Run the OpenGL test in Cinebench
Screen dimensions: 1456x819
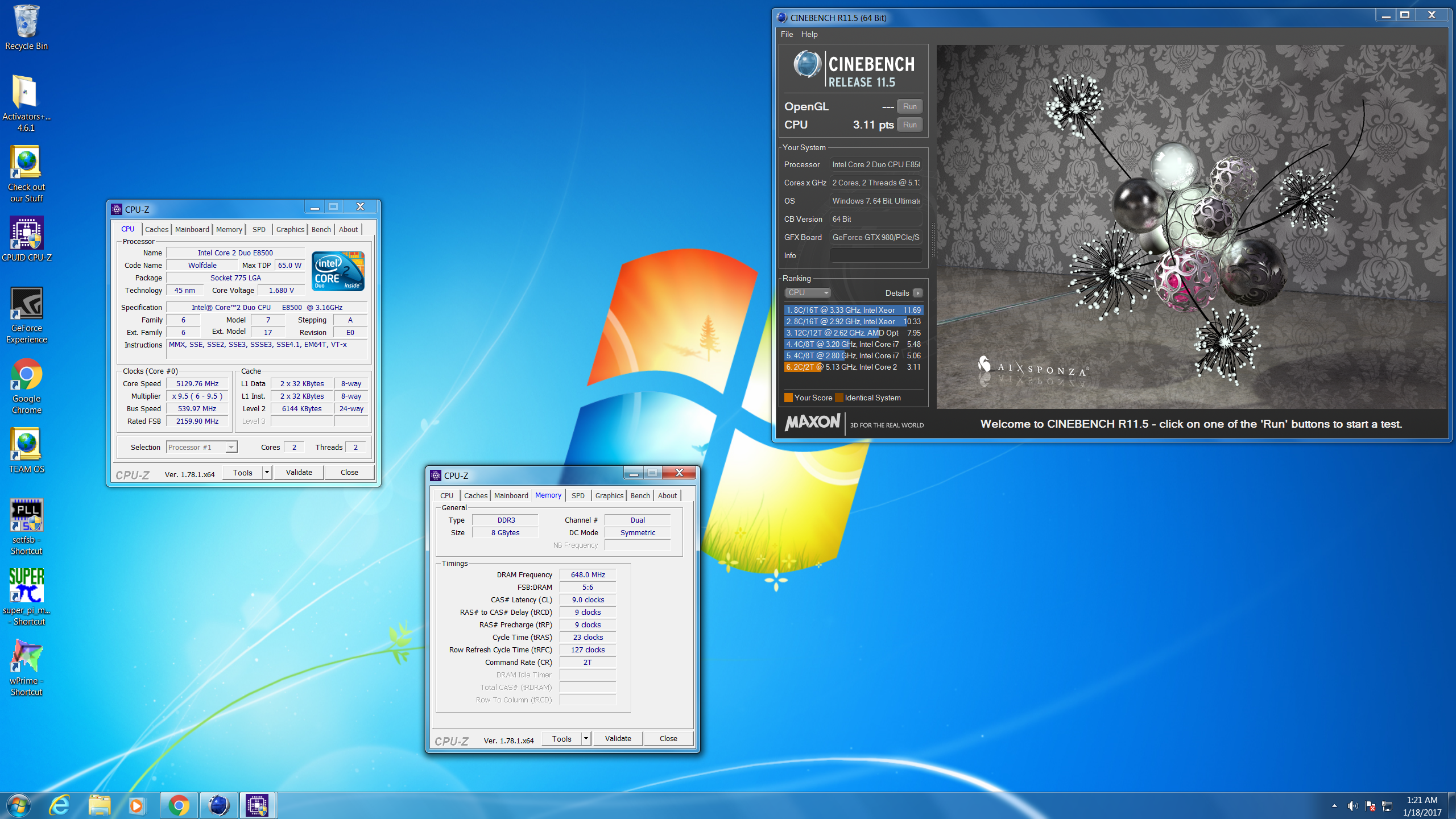(909, 106)
